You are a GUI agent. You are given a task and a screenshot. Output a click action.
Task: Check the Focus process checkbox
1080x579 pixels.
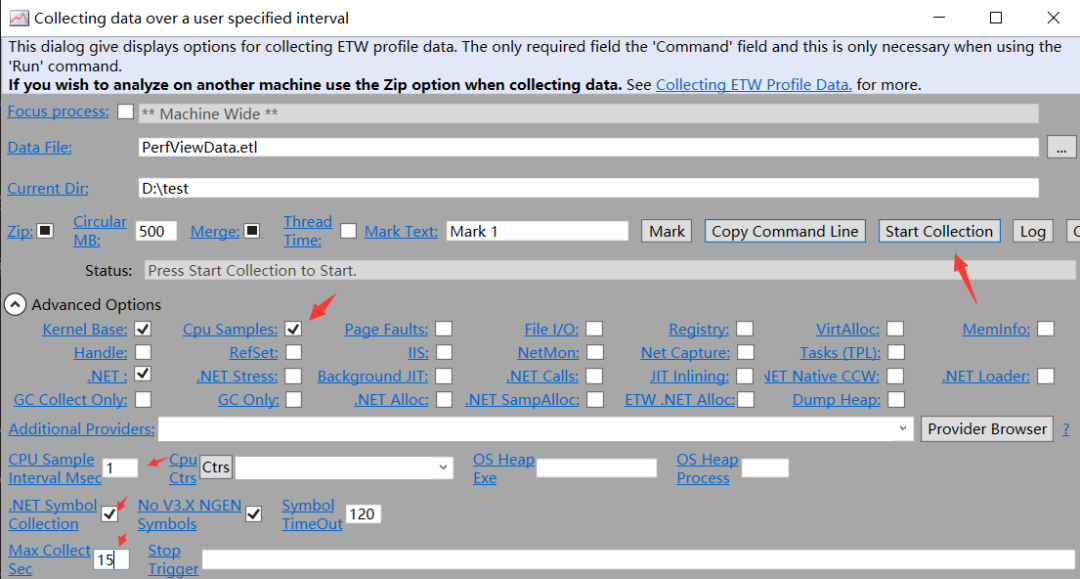point(125,112)
